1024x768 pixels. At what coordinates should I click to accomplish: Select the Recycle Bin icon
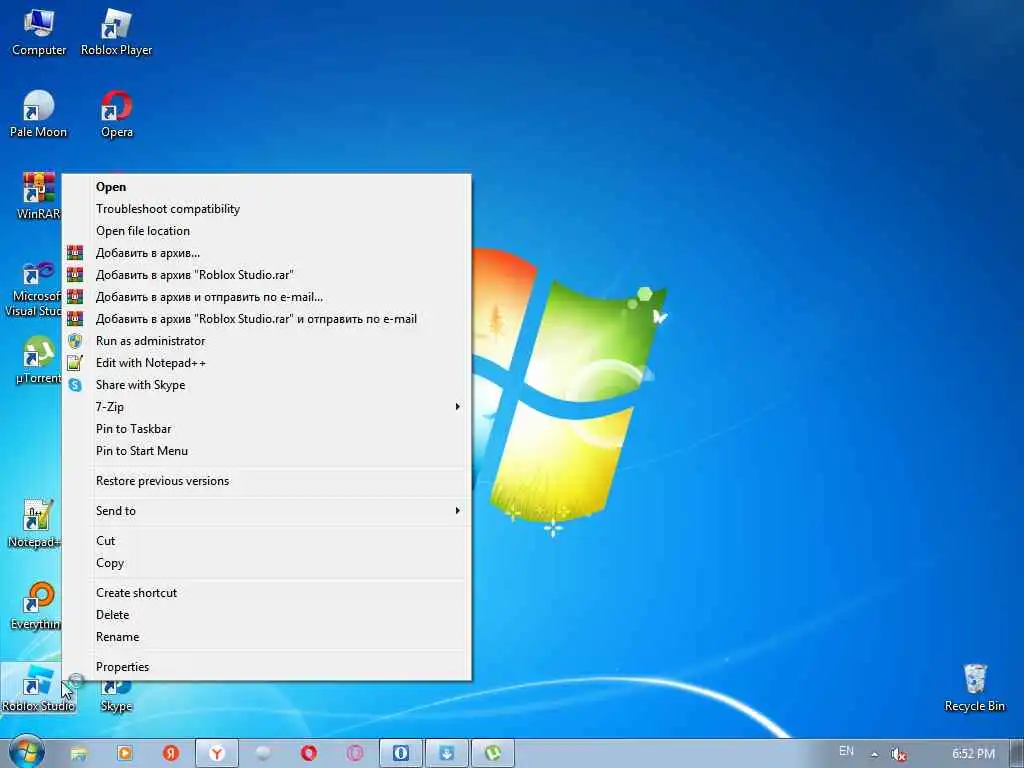pyautogui.click(x=974, y=688)
